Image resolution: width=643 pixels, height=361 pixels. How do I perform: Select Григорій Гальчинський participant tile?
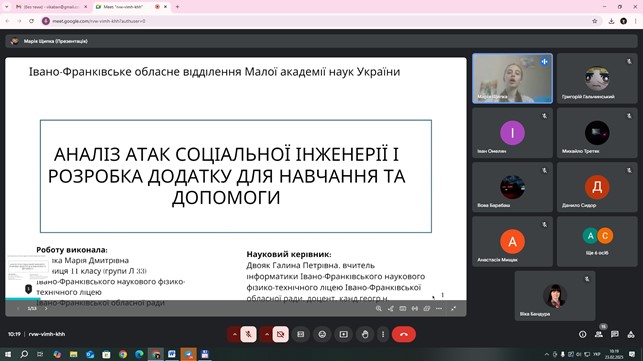pyautogui.click(x=597, y=78)
